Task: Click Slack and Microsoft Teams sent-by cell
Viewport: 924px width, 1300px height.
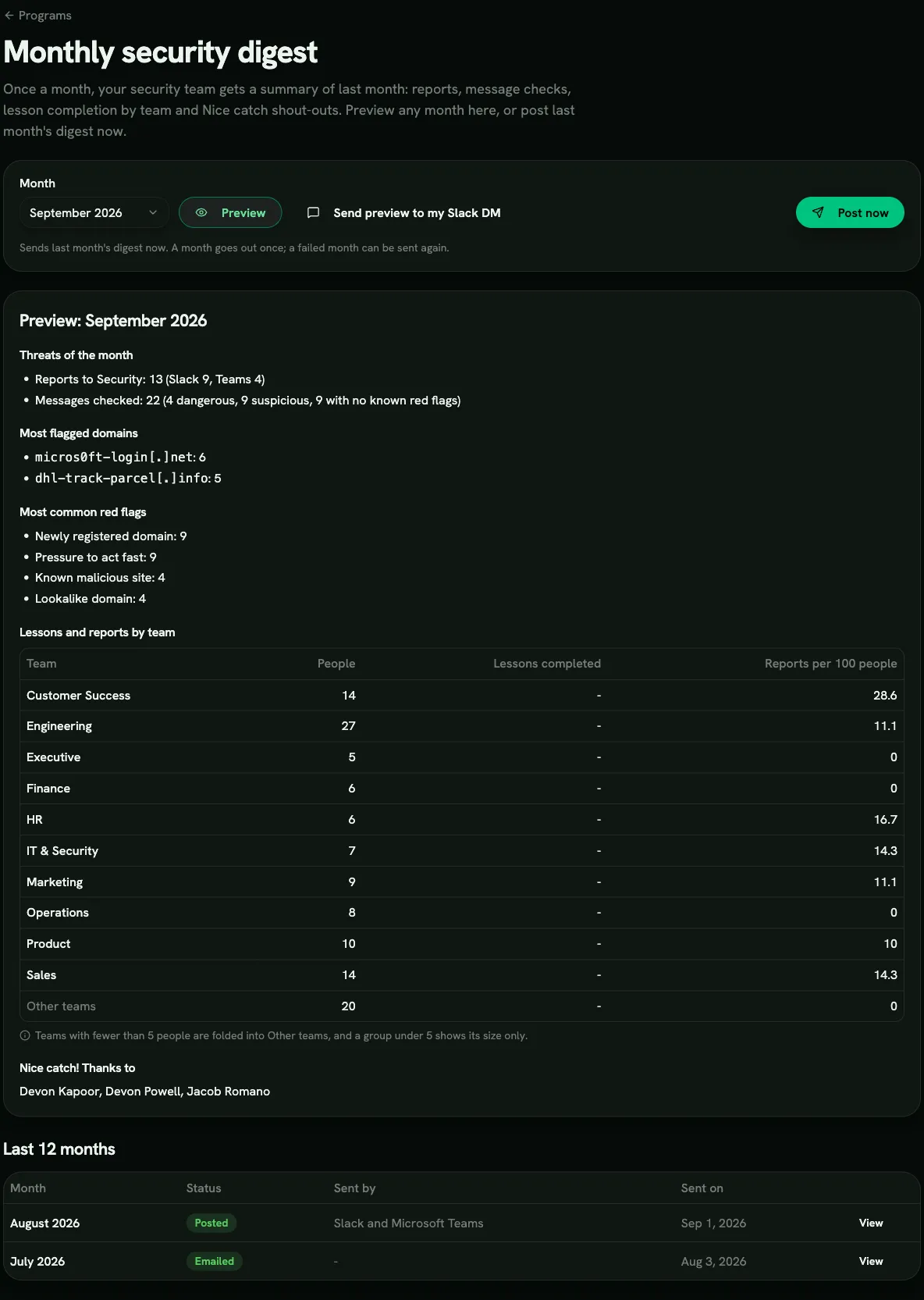Action: coord(409,1223)
